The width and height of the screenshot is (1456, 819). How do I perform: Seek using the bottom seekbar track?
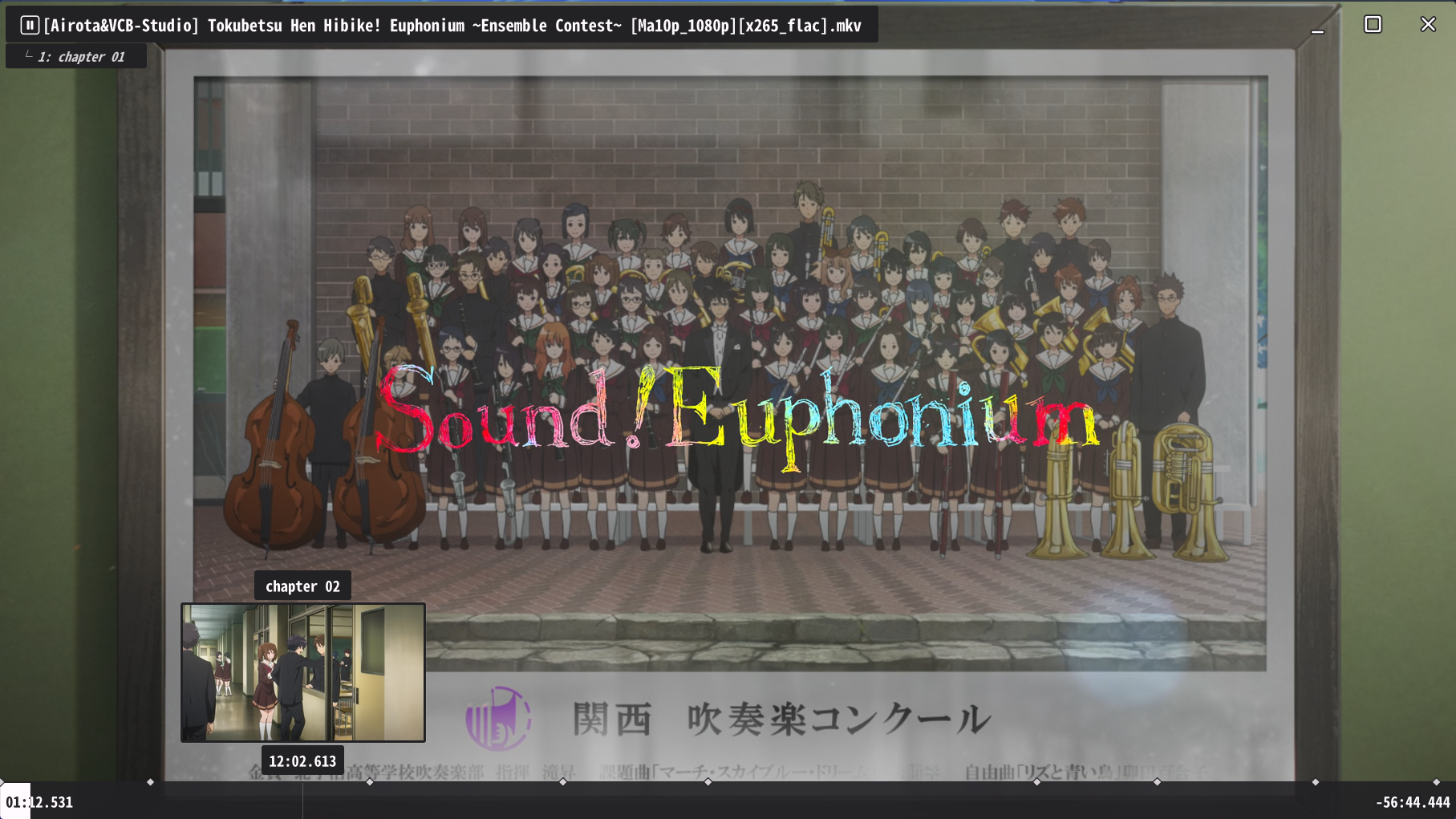728,801
